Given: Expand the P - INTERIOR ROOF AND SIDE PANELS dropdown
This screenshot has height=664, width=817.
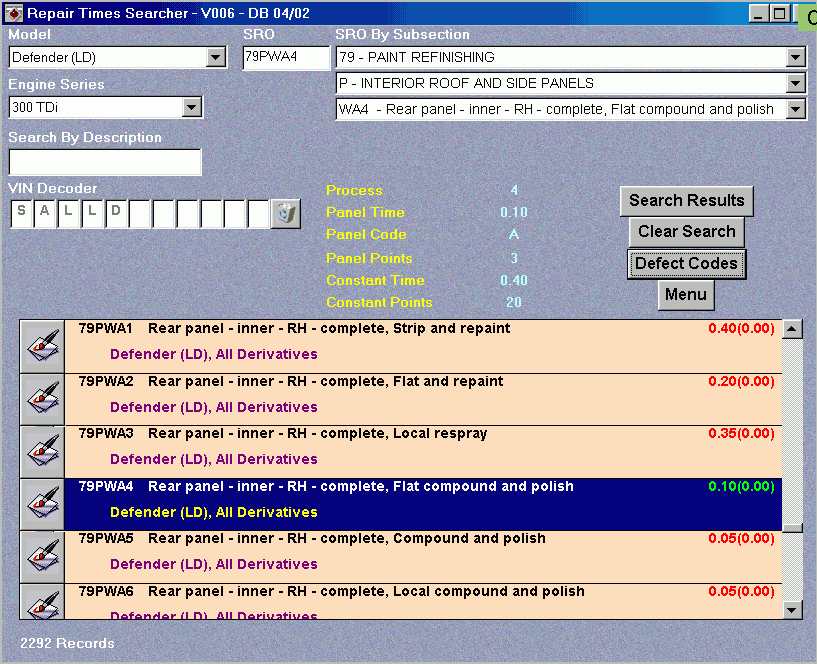Looking at the screenshot, I should pyautogui.click(x=796, y=83).
